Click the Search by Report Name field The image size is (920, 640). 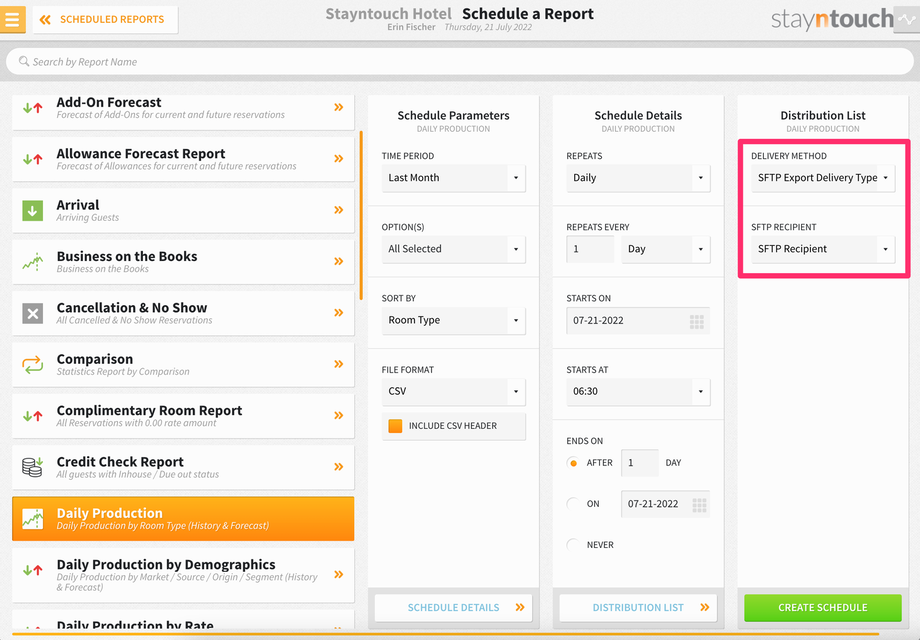pyautogui.click(x=460, y=62)
